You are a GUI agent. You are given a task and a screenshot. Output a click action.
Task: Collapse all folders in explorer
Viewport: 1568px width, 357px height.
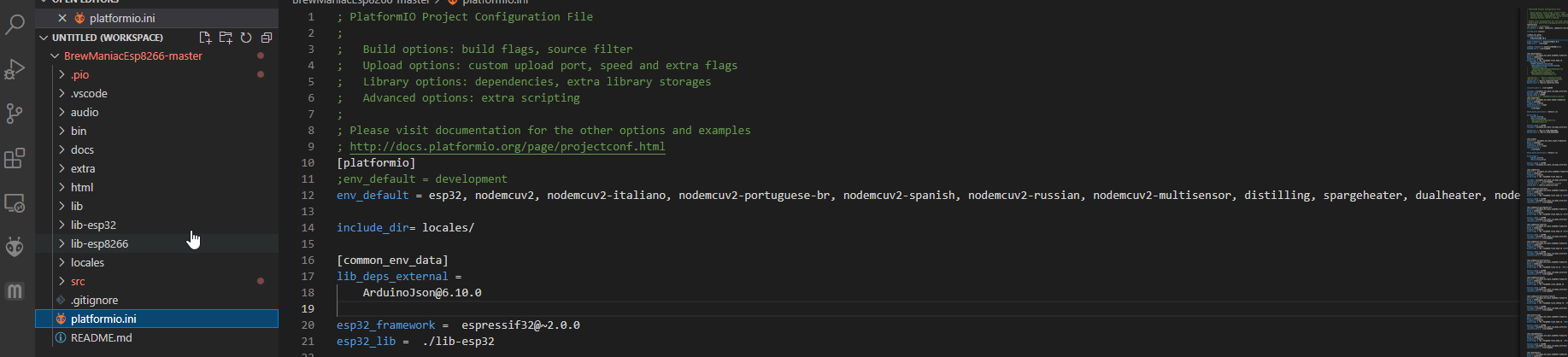(267, 38)
